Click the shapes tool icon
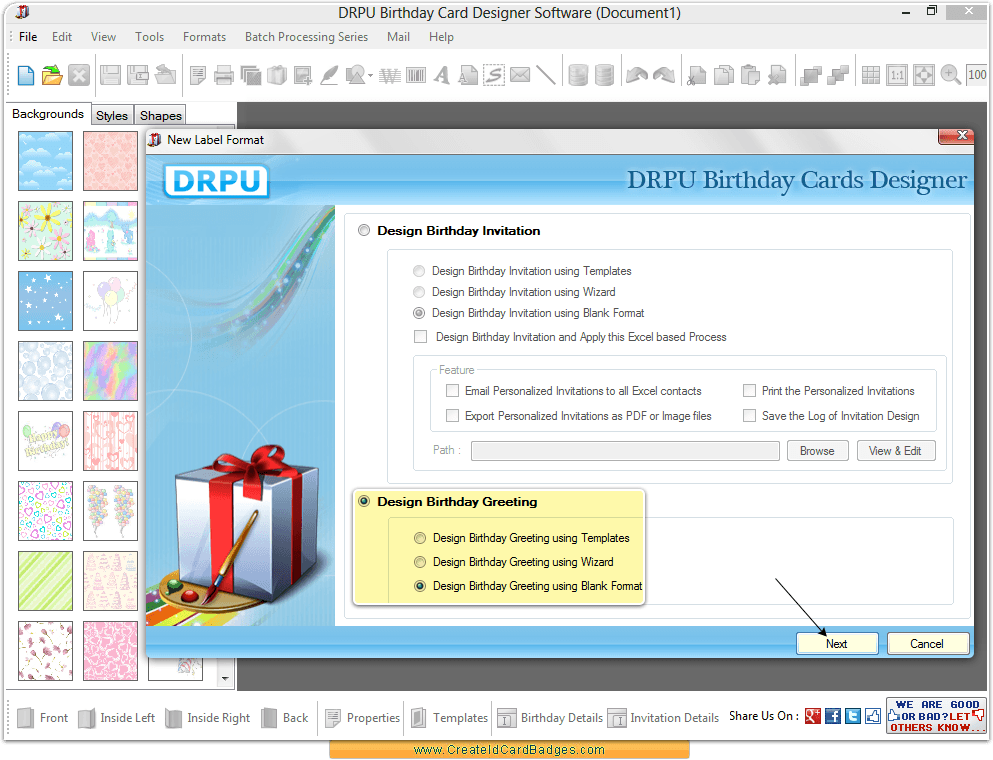The width and height of the screenshot is (993, 760). point(355,75)
